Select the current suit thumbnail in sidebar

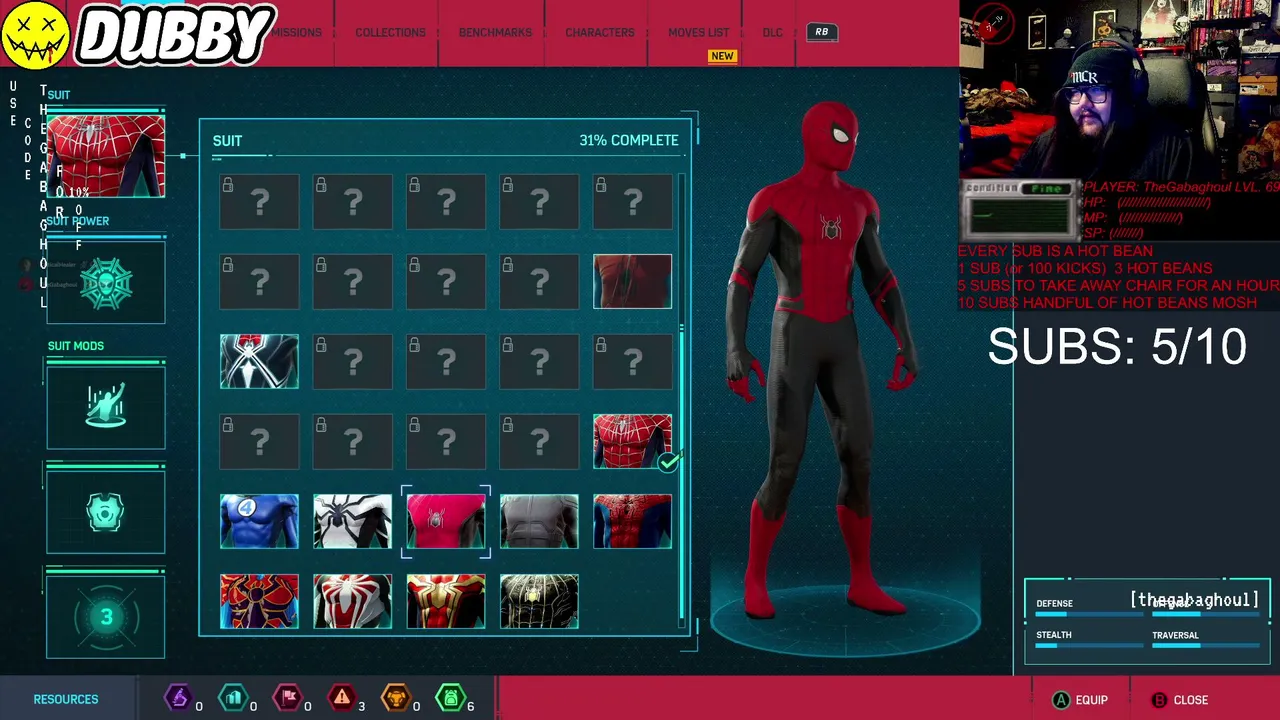tap(106, 155)
